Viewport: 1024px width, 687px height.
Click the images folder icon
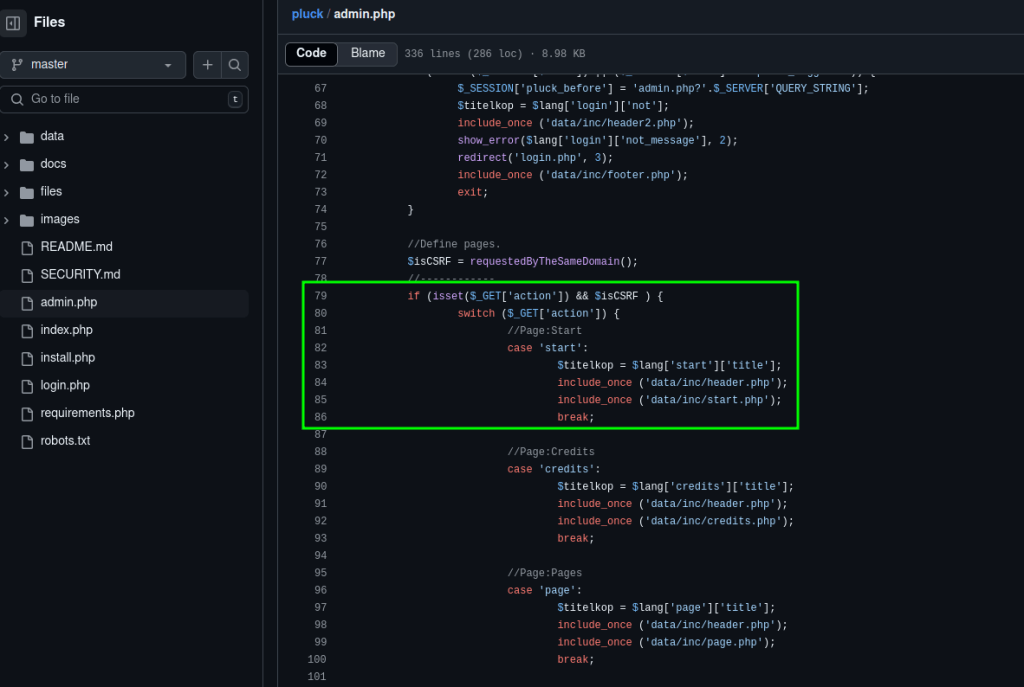tap(26, 220)
